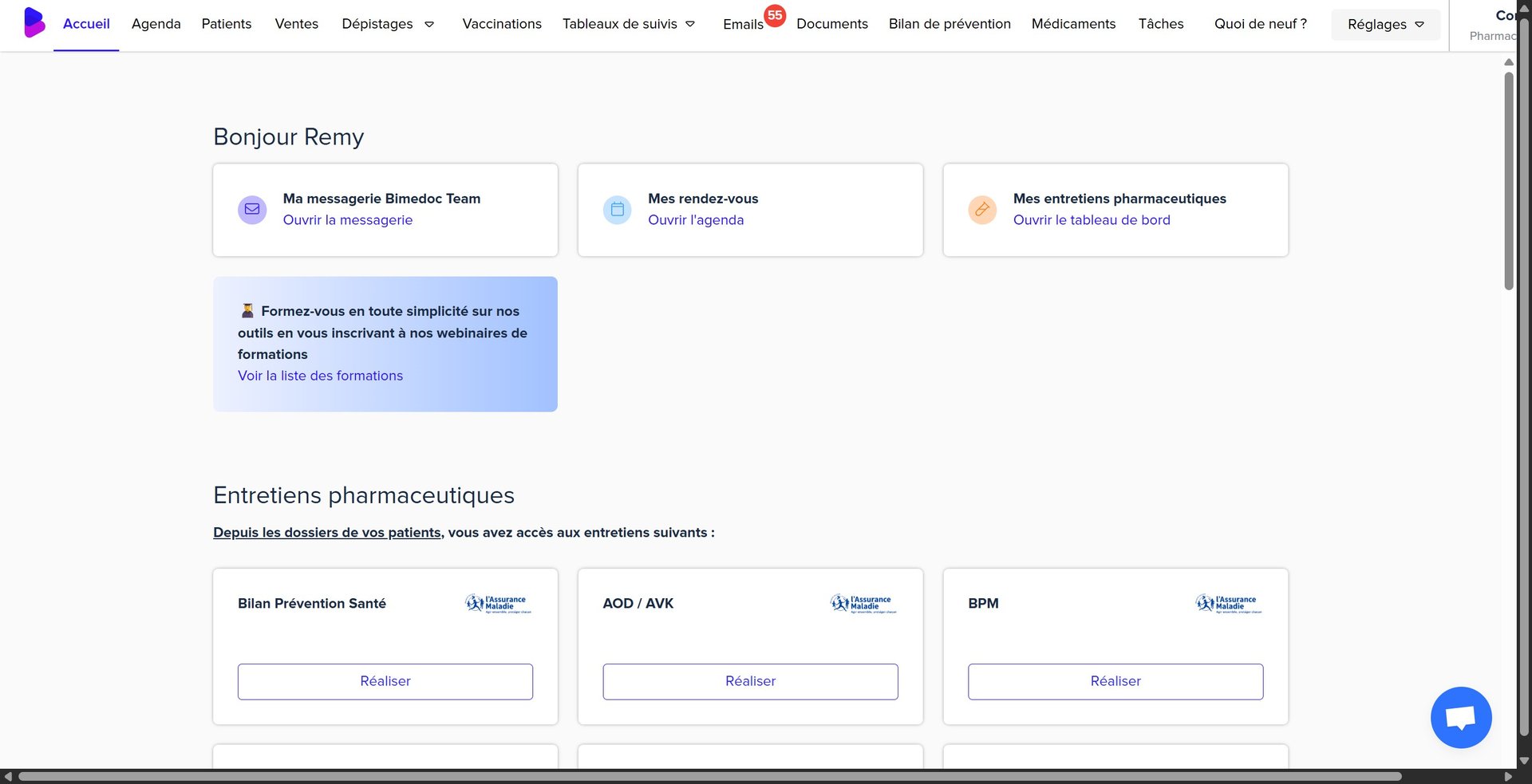Switch to the Médicaments section
Image resolution: width=1532 pixels, height=784 pixels.
(x=1073, y=24)
